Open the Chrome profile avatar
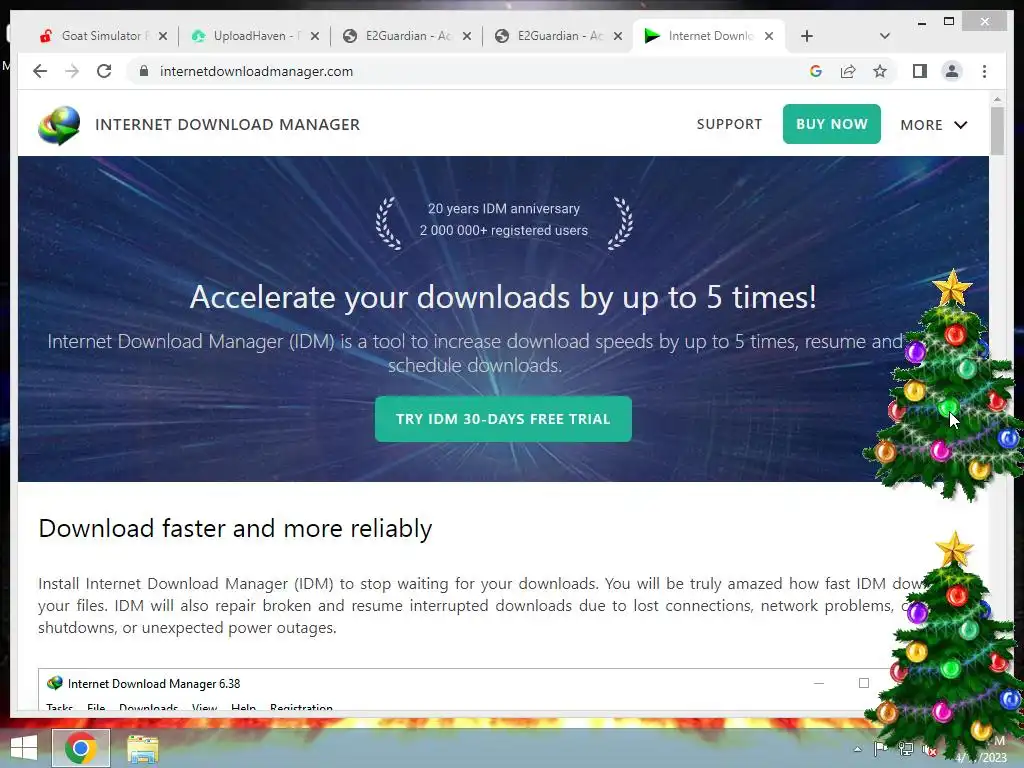The image size is (1024, 768). pos(952,71)
